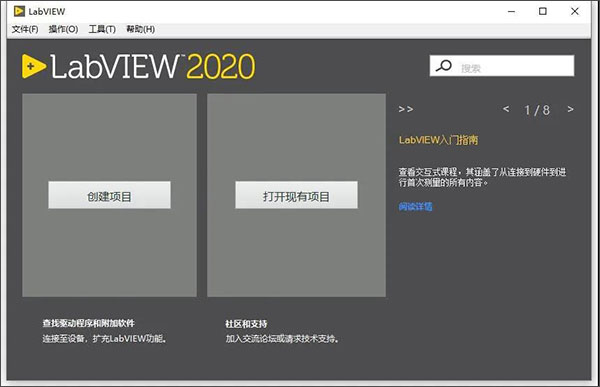Open the 帮助(H) menu
The width and height of the screenshot is (600, 387).
(x=141, y=29)
